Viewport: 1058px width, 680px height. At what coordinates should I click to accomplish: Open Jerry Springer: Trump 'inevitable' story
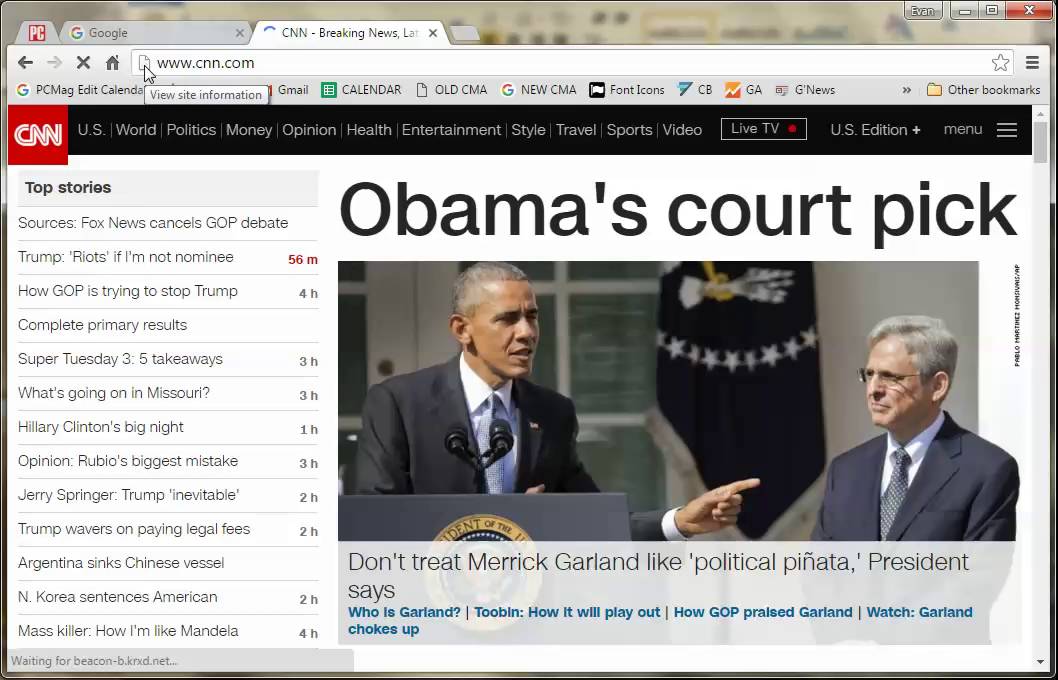pos(129,494)
